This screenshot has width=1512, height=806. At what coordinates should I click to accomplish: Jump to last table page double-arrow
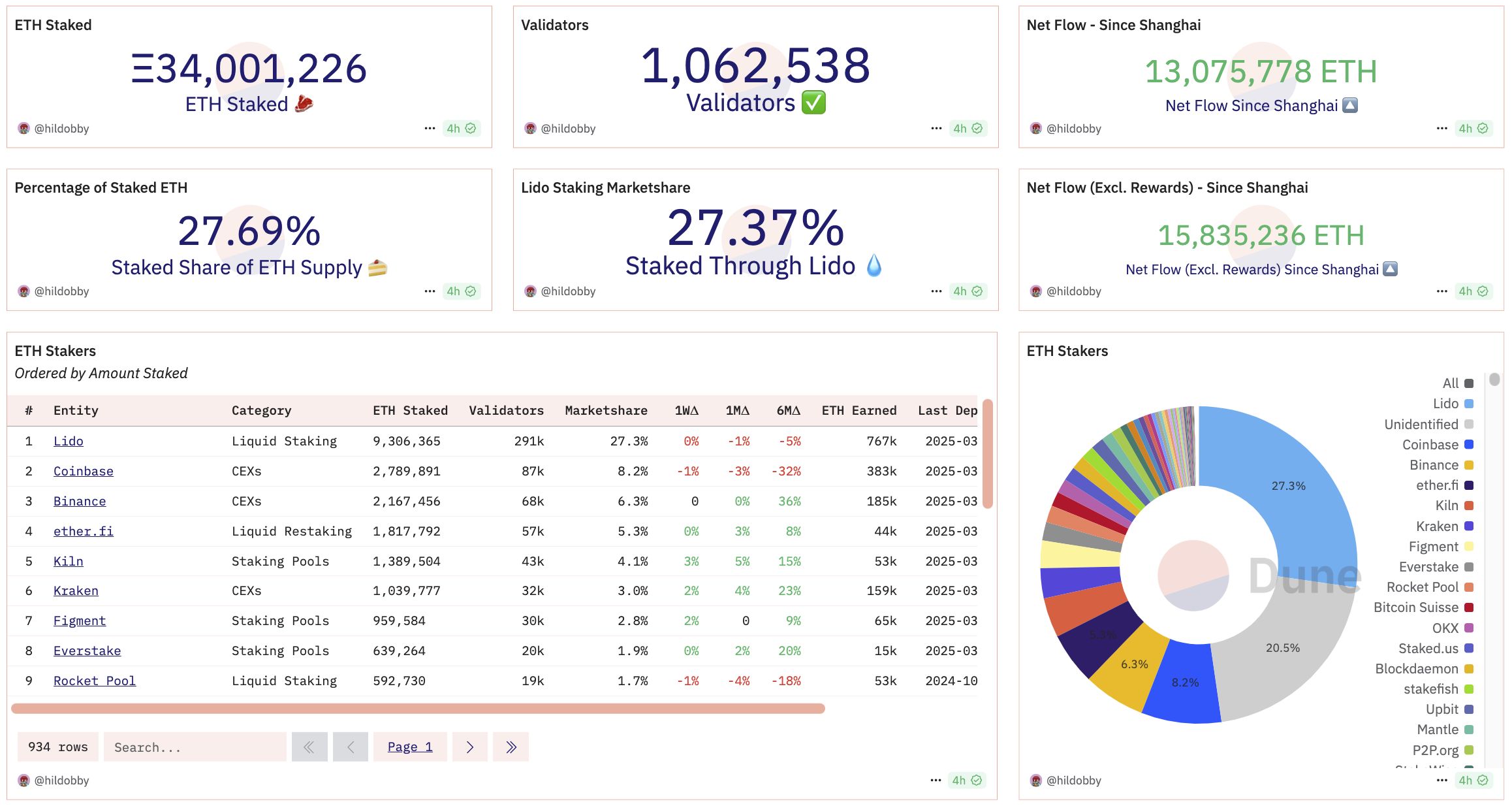click(x=511, y=747)
